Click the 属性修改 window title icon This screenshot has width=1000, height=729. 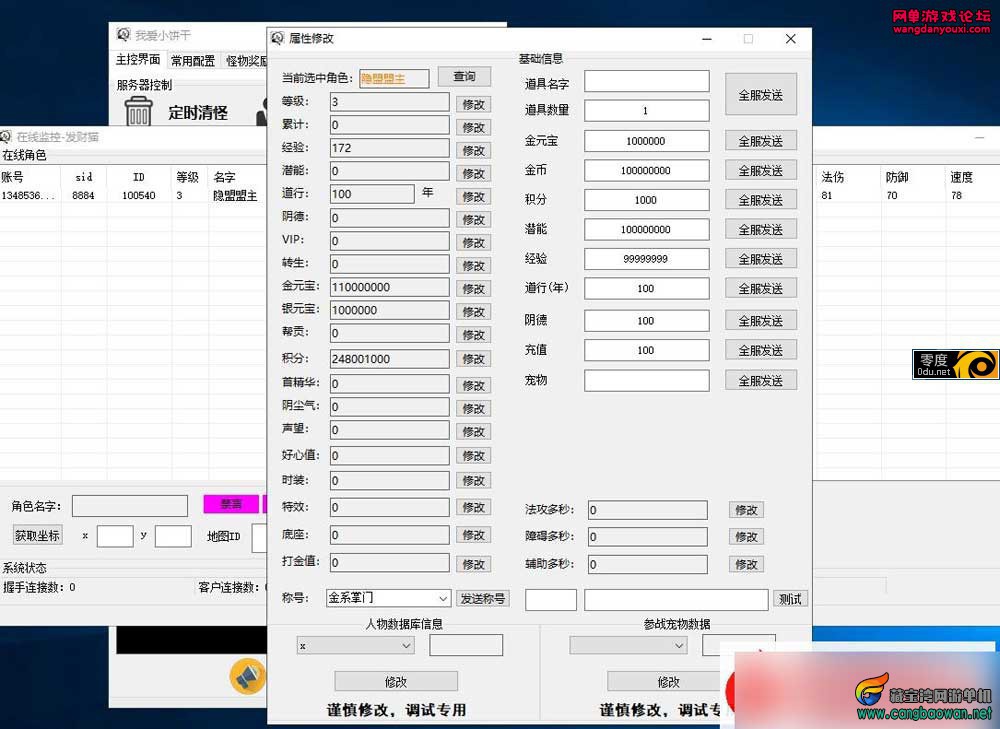coord(277,38)
